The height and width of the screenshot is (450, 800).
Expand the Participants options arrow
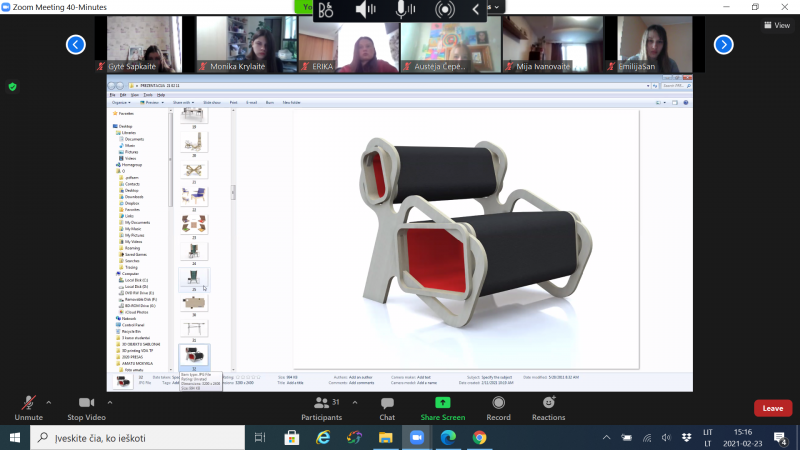[355, 403]
